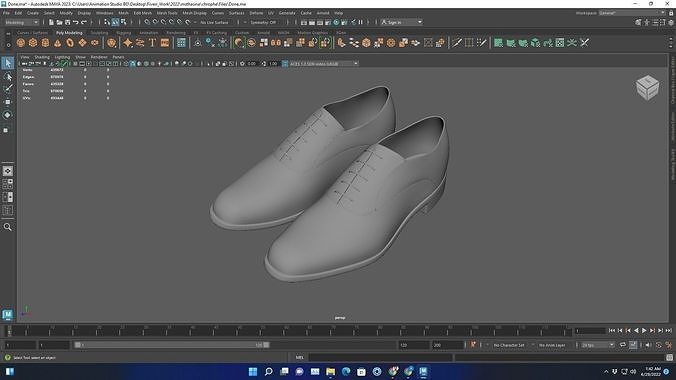Click the last crossed-tools shelf icon

(584, 43)
